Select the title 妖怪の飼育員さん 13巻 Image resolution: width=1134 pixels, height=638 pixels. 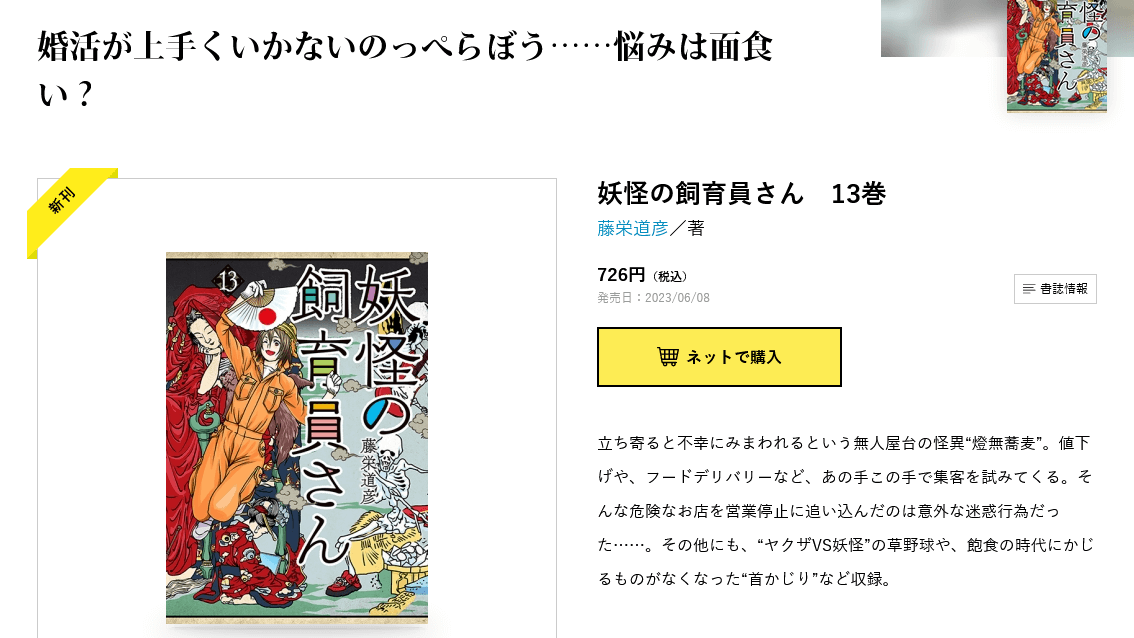[x=741, y=194]
